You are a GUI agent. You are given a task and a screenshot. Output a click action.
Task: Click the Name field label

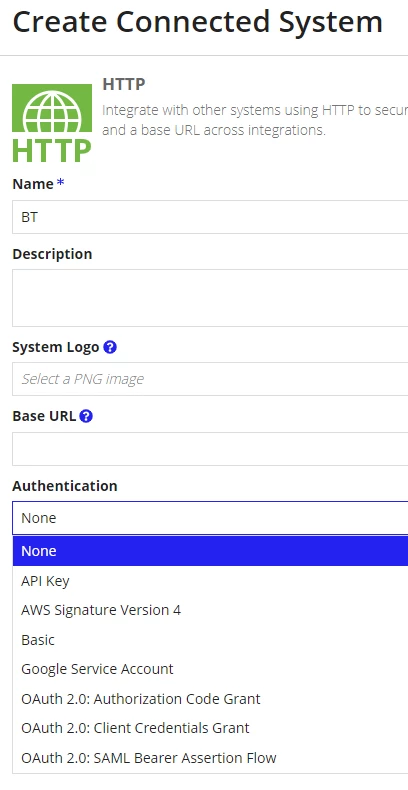click(x=33, y=184)
